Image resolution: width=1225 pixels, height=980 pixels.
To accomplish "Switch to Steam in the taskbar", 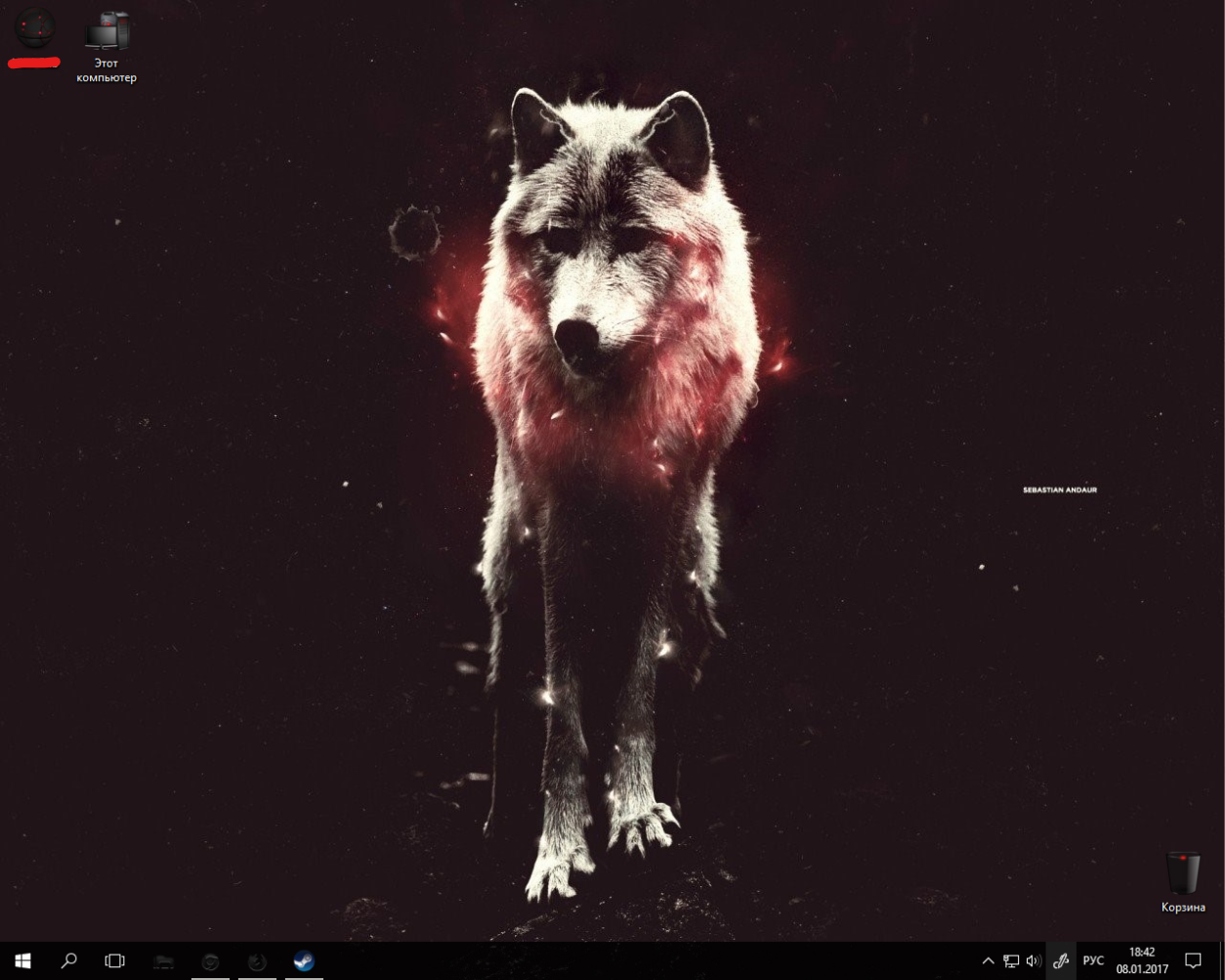I will pyautogui.click(x=304, y=960).
